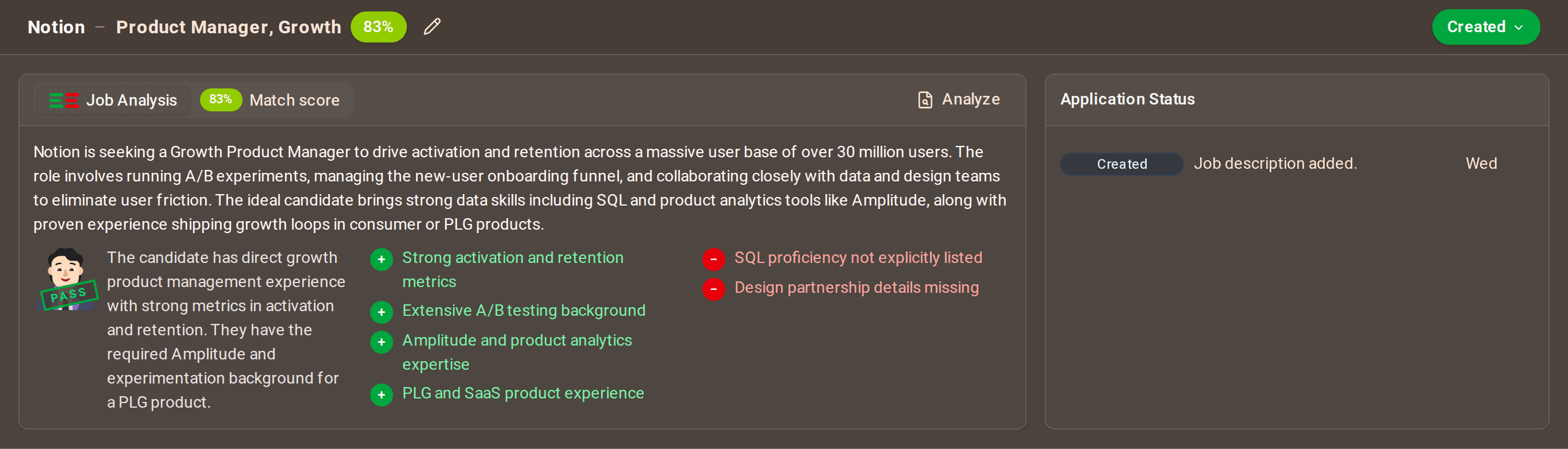This screenshot has height=449, width=1568.
Task: Click the Notion company name in header
Action: pos(56,27)
